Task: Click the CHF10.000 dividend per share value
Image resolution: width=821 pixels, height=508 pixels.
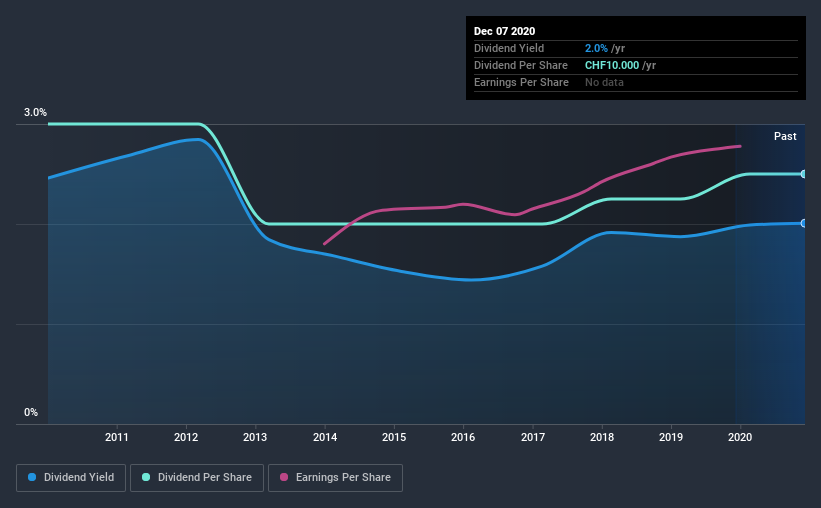Action: [612, 65]
